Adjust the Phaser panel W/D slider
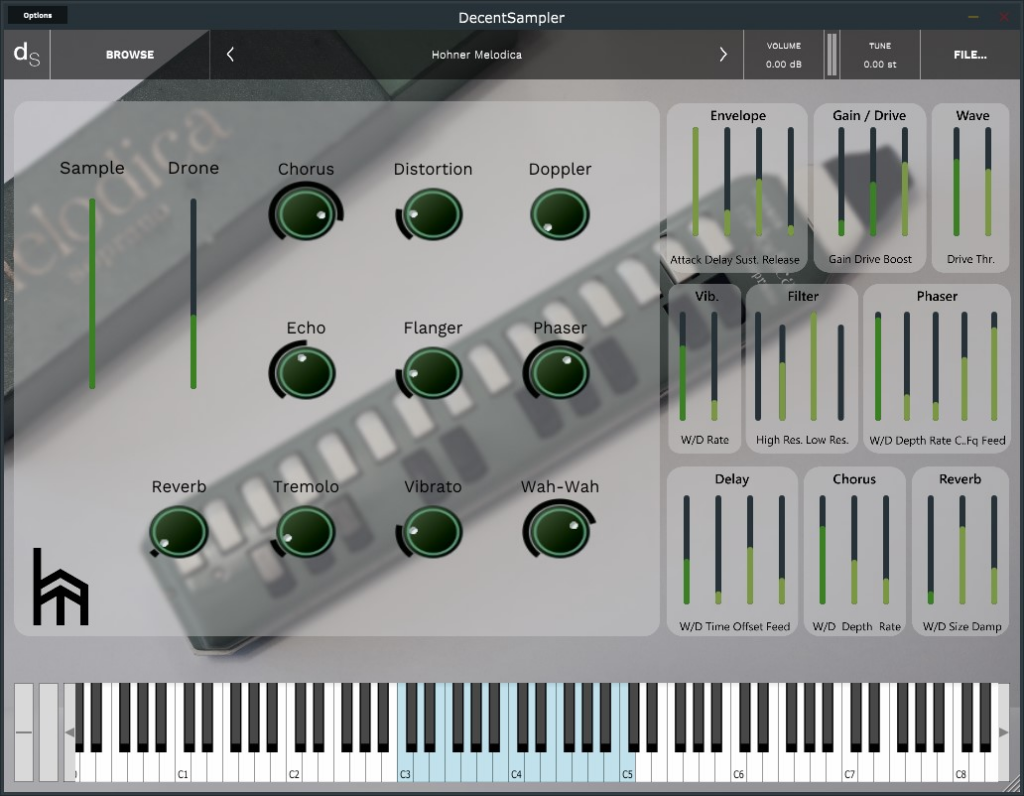This screenshot has height=796, width=1024. tap(878, 366)
